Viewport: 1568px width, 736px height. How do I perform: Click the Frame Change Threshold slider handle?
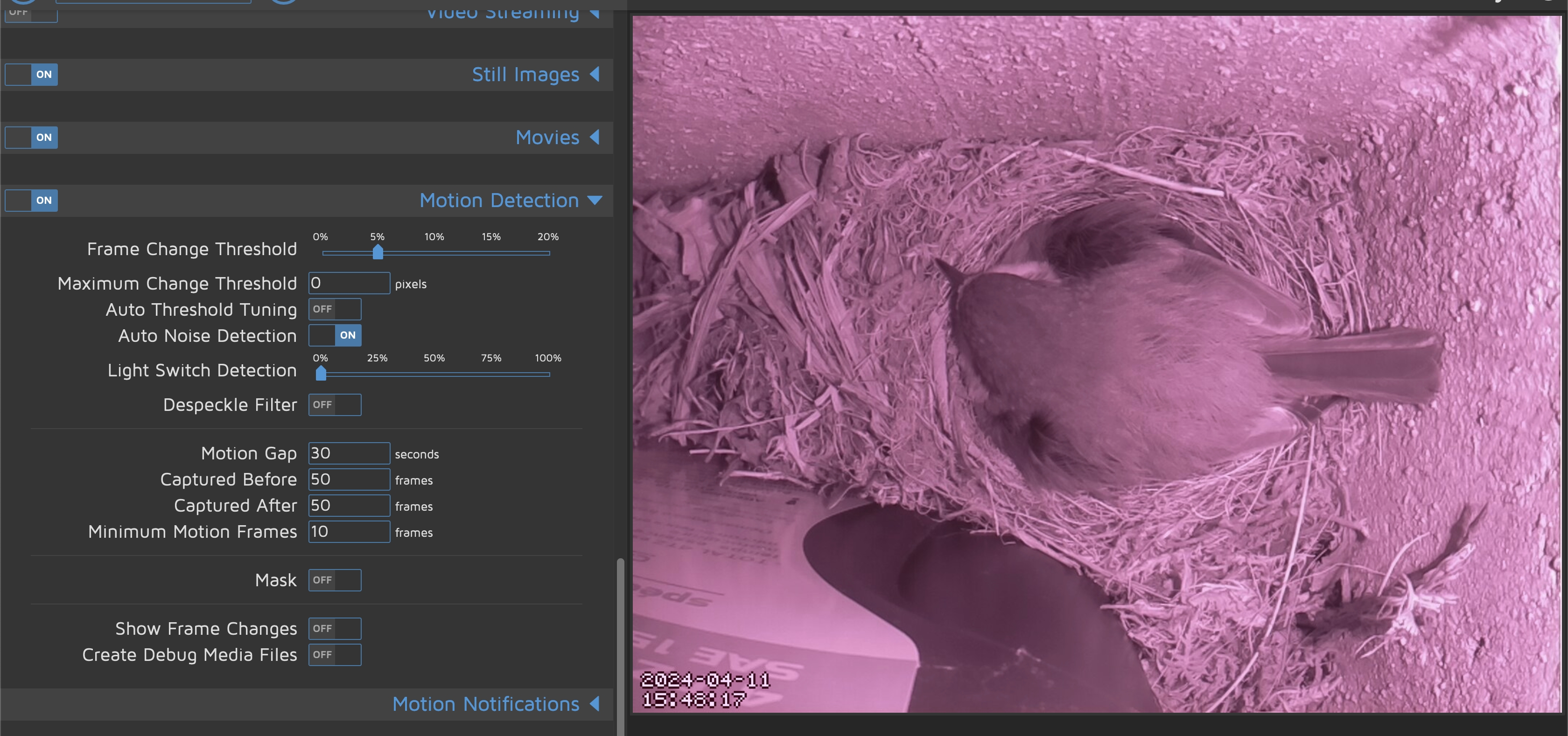[x=378, y=252]
